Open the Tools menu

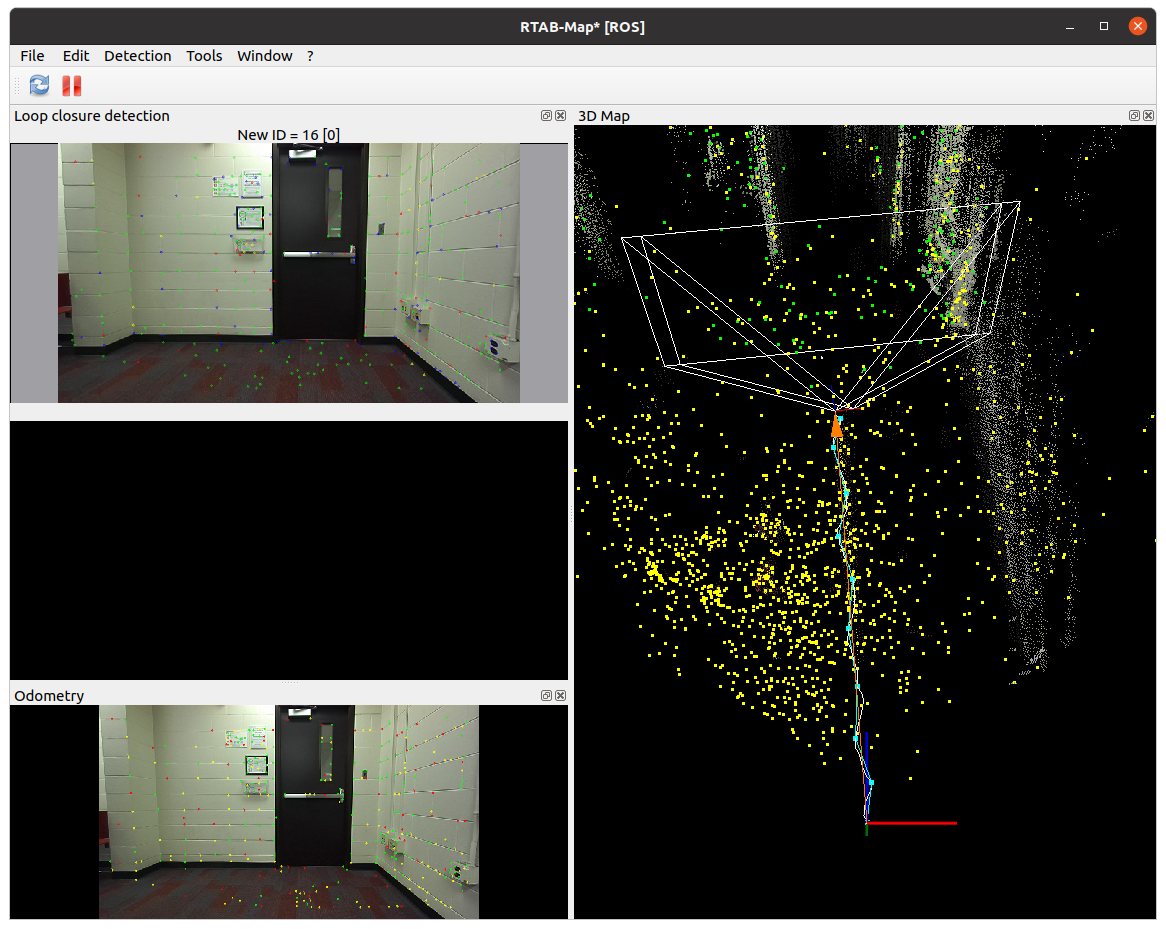coord(204,56)
